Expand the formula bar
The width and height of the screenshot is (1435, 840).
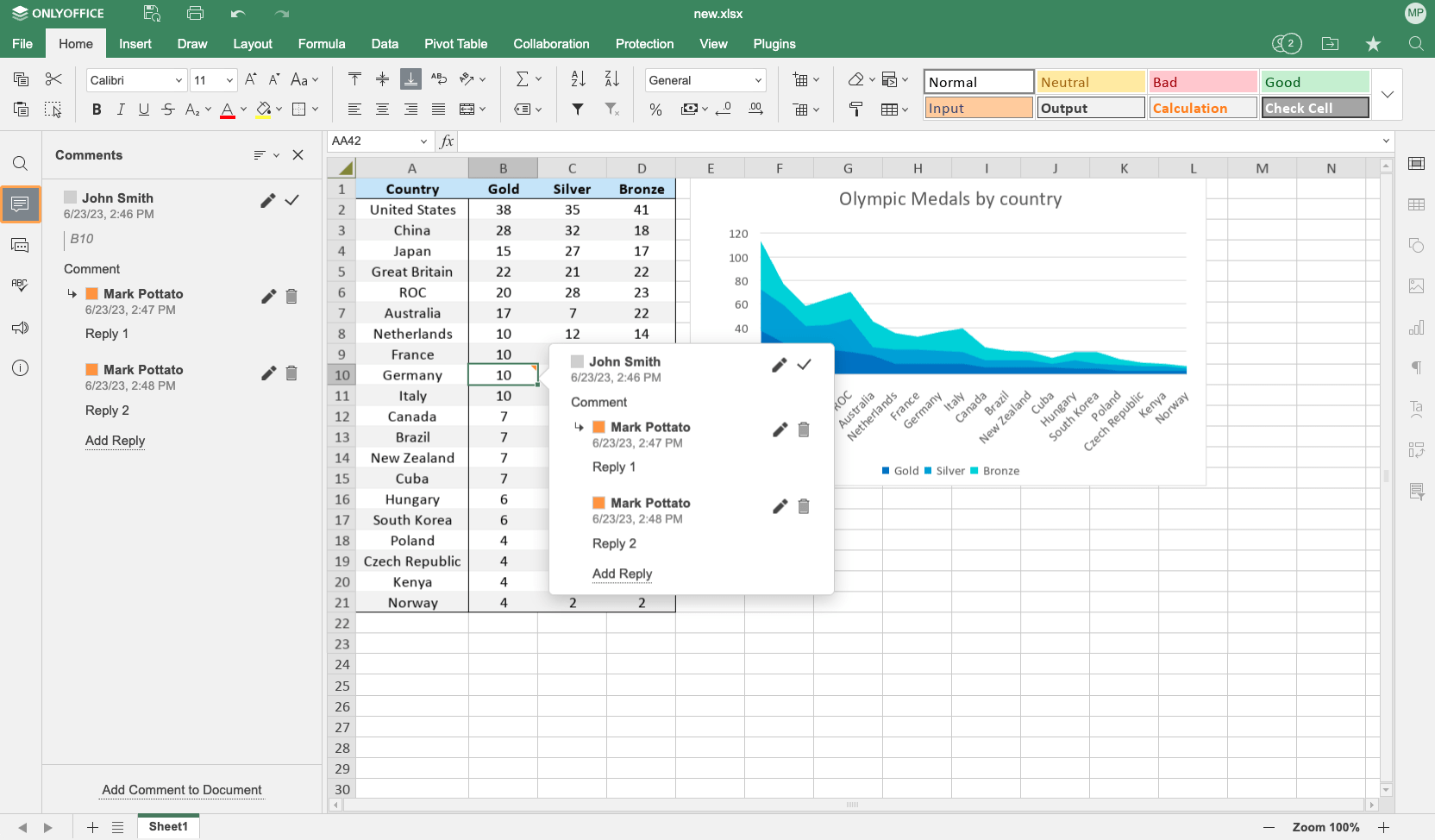pyautogui.click(x=1386, y=141)
